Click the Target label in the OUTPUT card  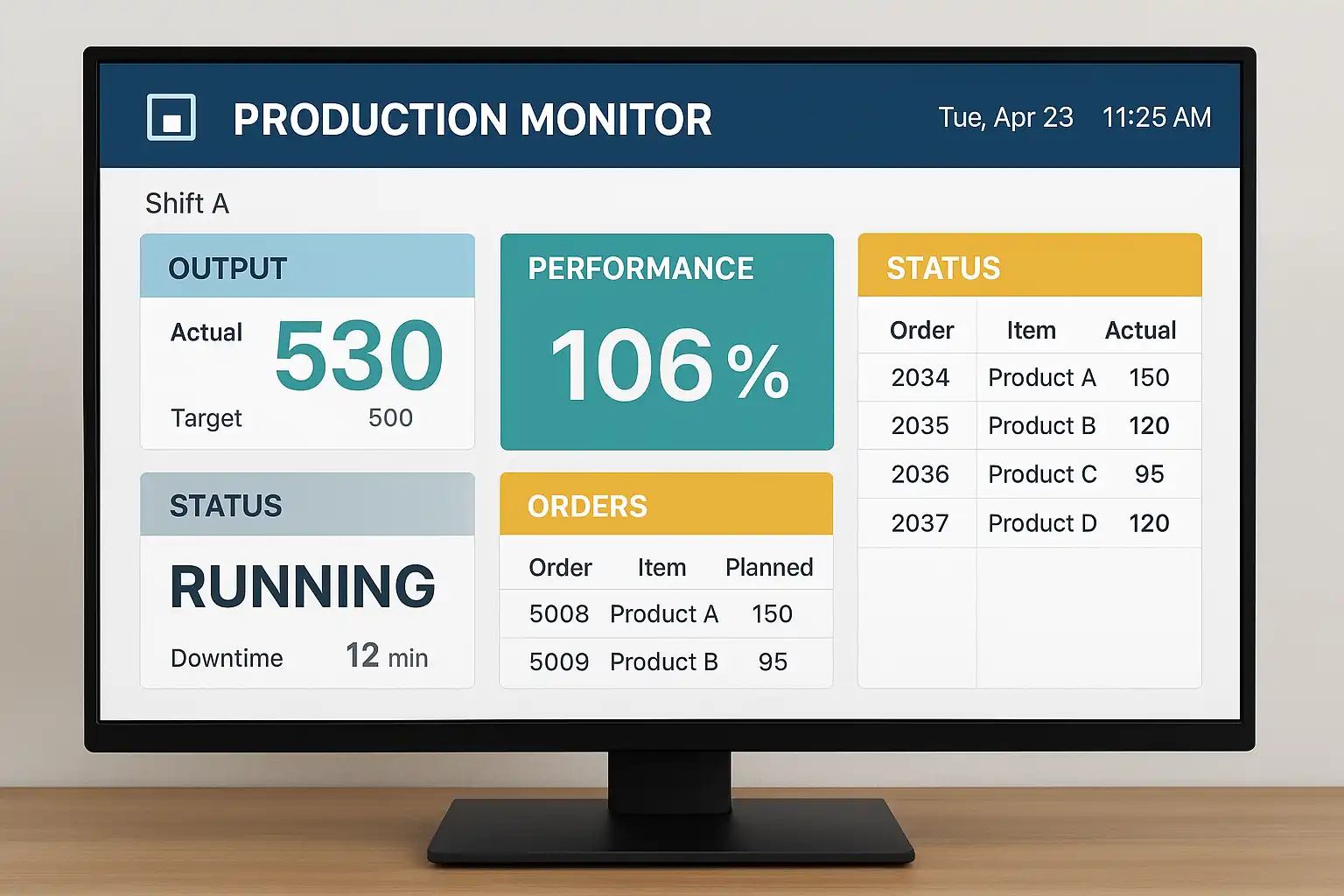pos(206,418)
